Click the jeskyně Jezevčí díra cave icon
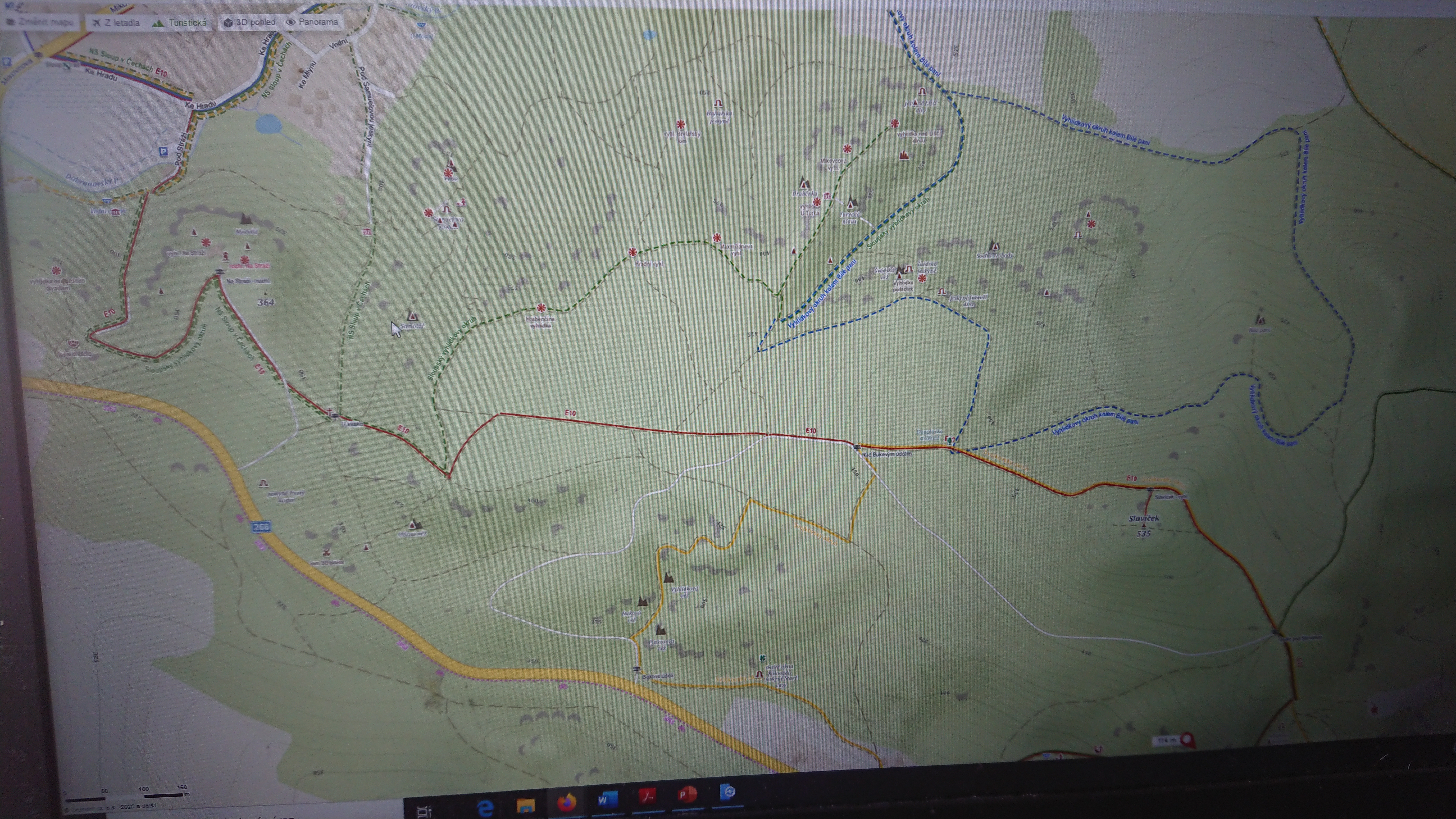The height and width of the screenshot is (819, 1456). [942, 292]
